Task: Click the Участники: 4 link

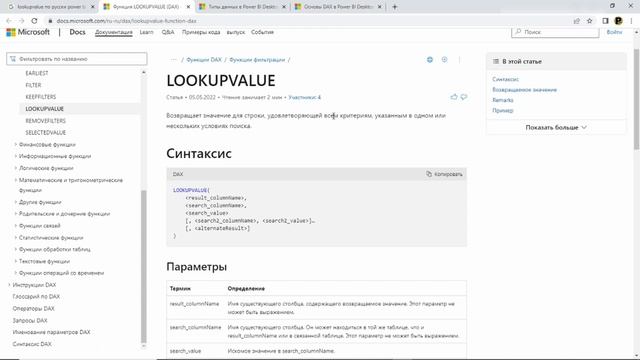Action: pyautogui.click(x=304, y=97)
